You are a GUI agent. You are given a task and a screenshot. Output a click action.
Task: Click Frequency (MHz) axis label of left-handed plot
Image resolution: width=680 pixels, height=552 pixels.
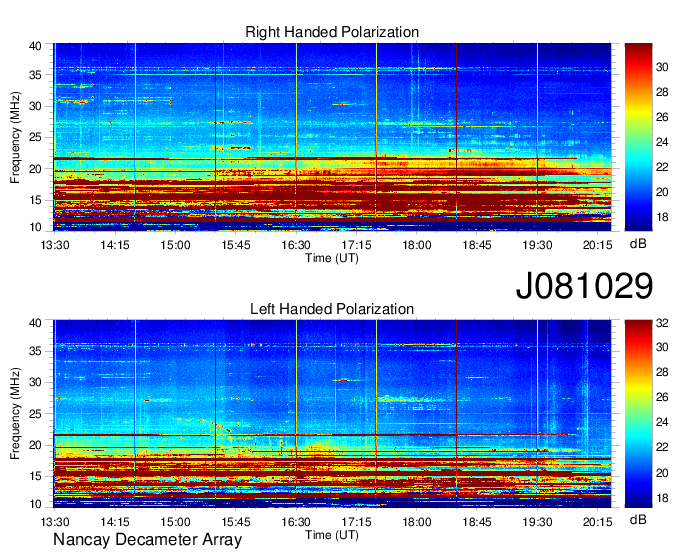click(x=15, y=414)
